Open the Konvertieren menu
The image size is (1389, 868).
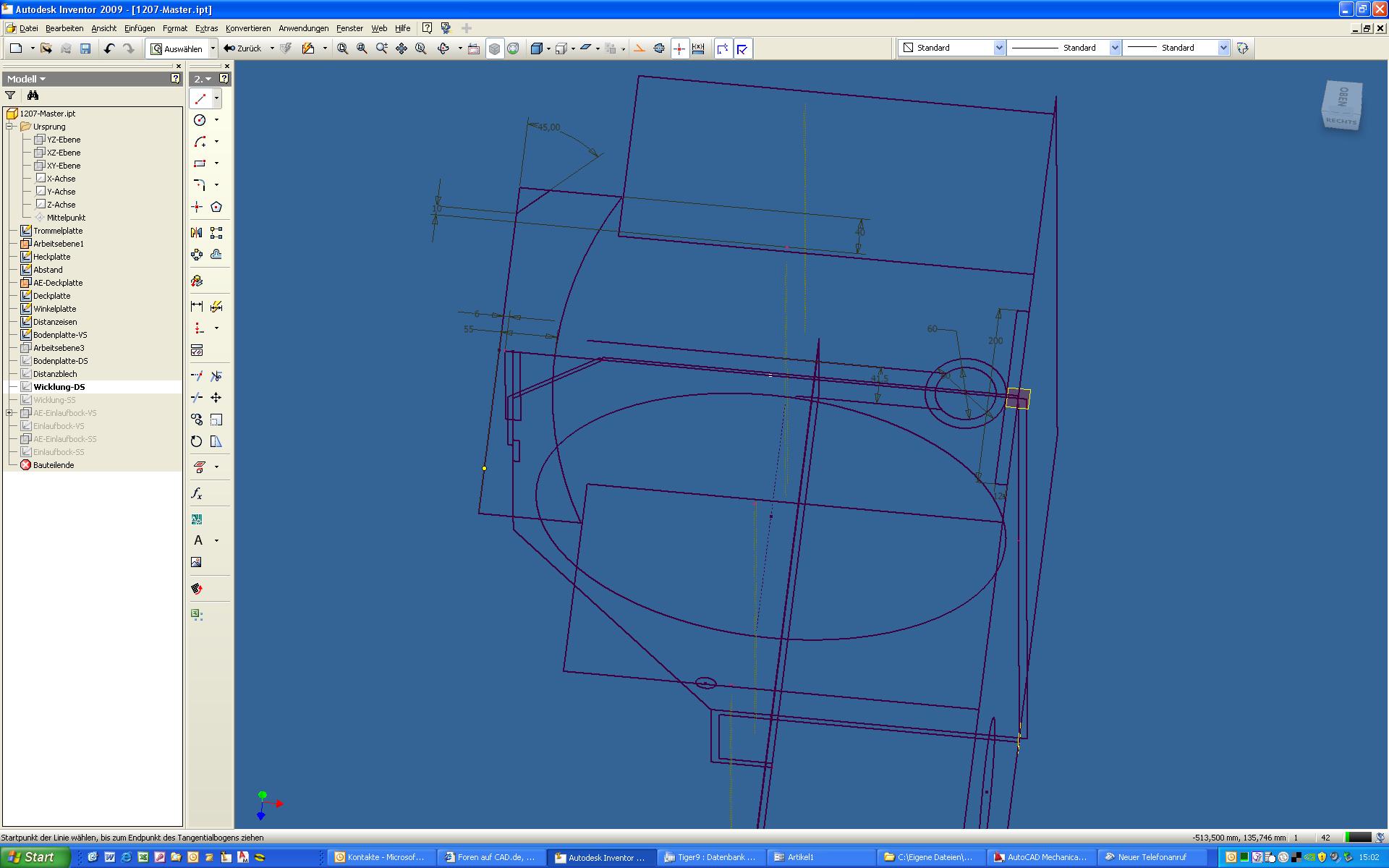247,28
